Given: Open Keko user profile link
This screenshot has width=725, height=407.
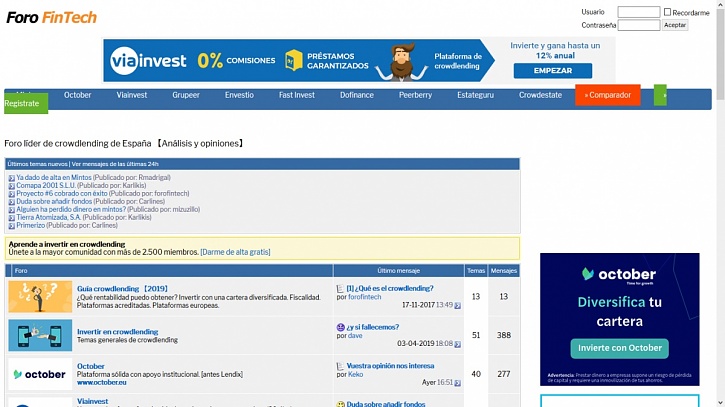Looking at the screenshot, I should pyautogui.click(x=355, y=375).
